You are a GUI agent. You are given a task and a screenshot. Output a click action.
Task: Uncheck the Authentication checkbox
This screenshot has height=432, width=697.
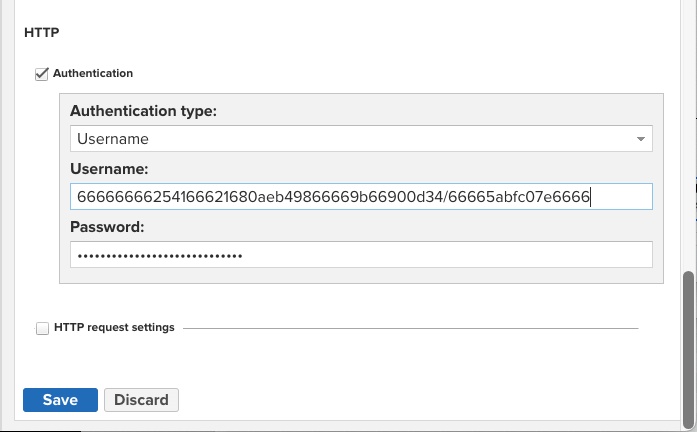click(x=42, y=73)
